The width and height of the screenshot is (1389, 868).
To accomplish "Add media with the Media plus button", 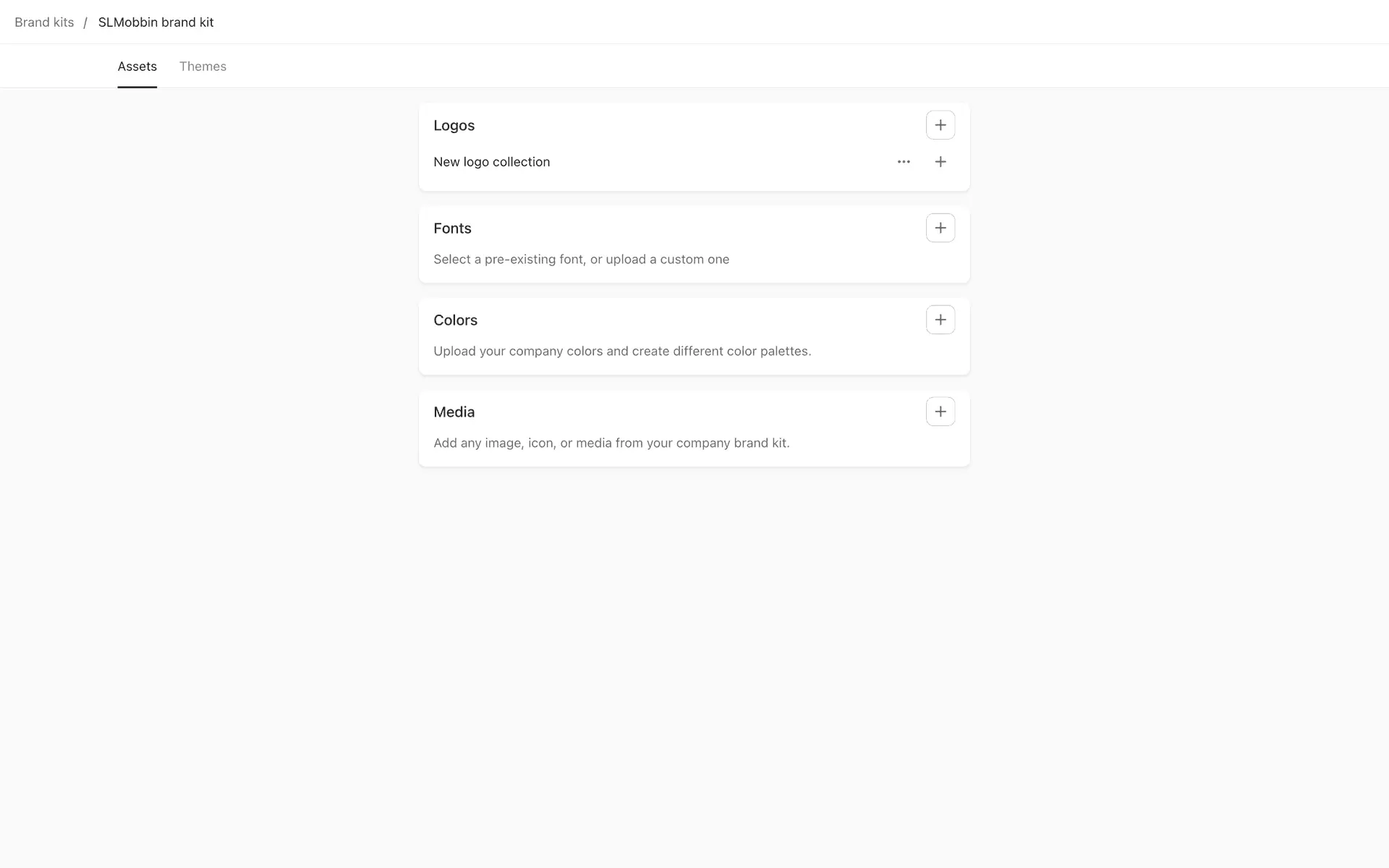I will tap(940, 412).
